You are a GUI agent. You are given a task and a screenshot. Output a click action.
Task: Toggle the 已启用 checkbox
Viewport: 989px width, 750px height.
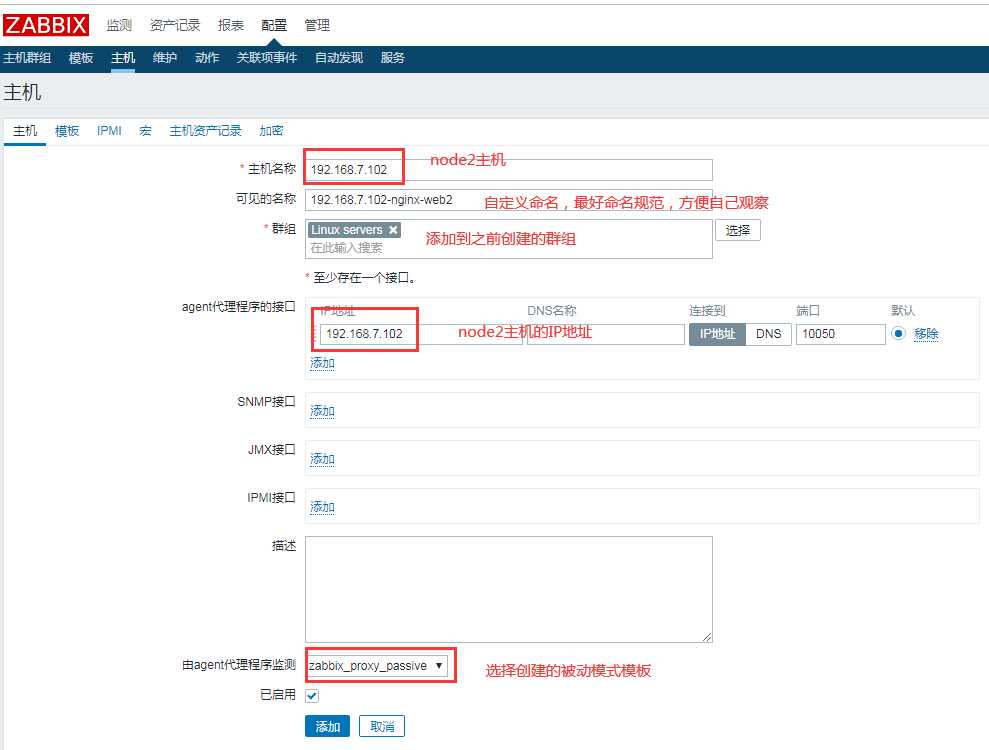(312, 695)
